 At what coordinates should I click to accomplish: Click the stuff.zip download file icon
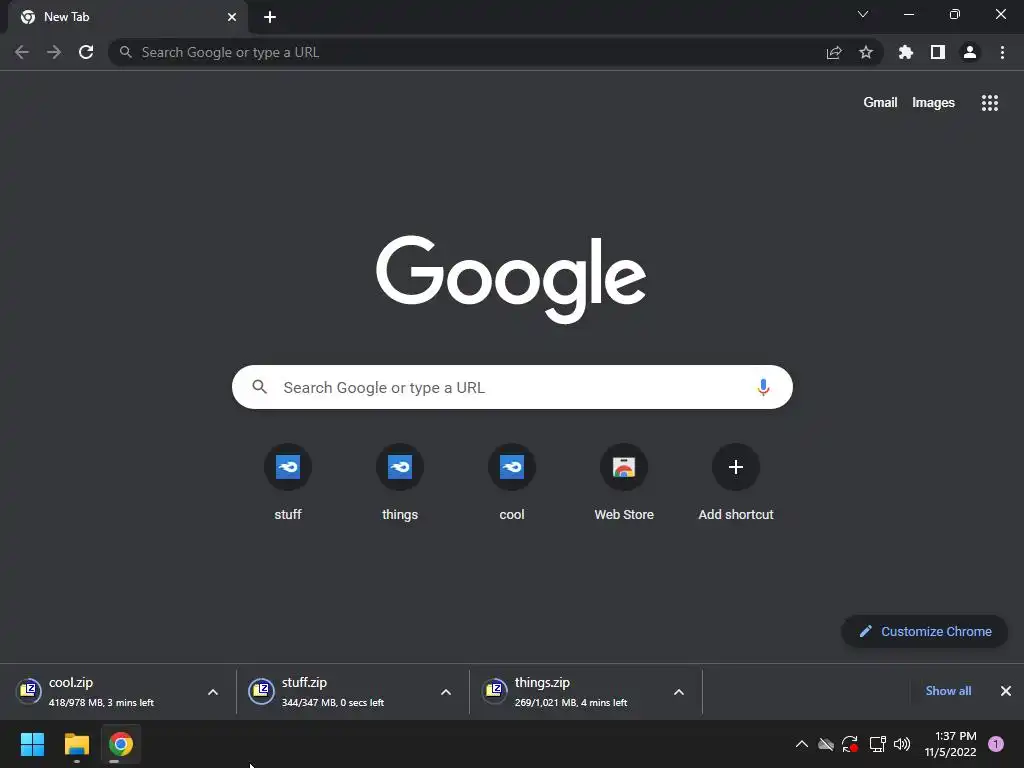click(x=261, y=690)
